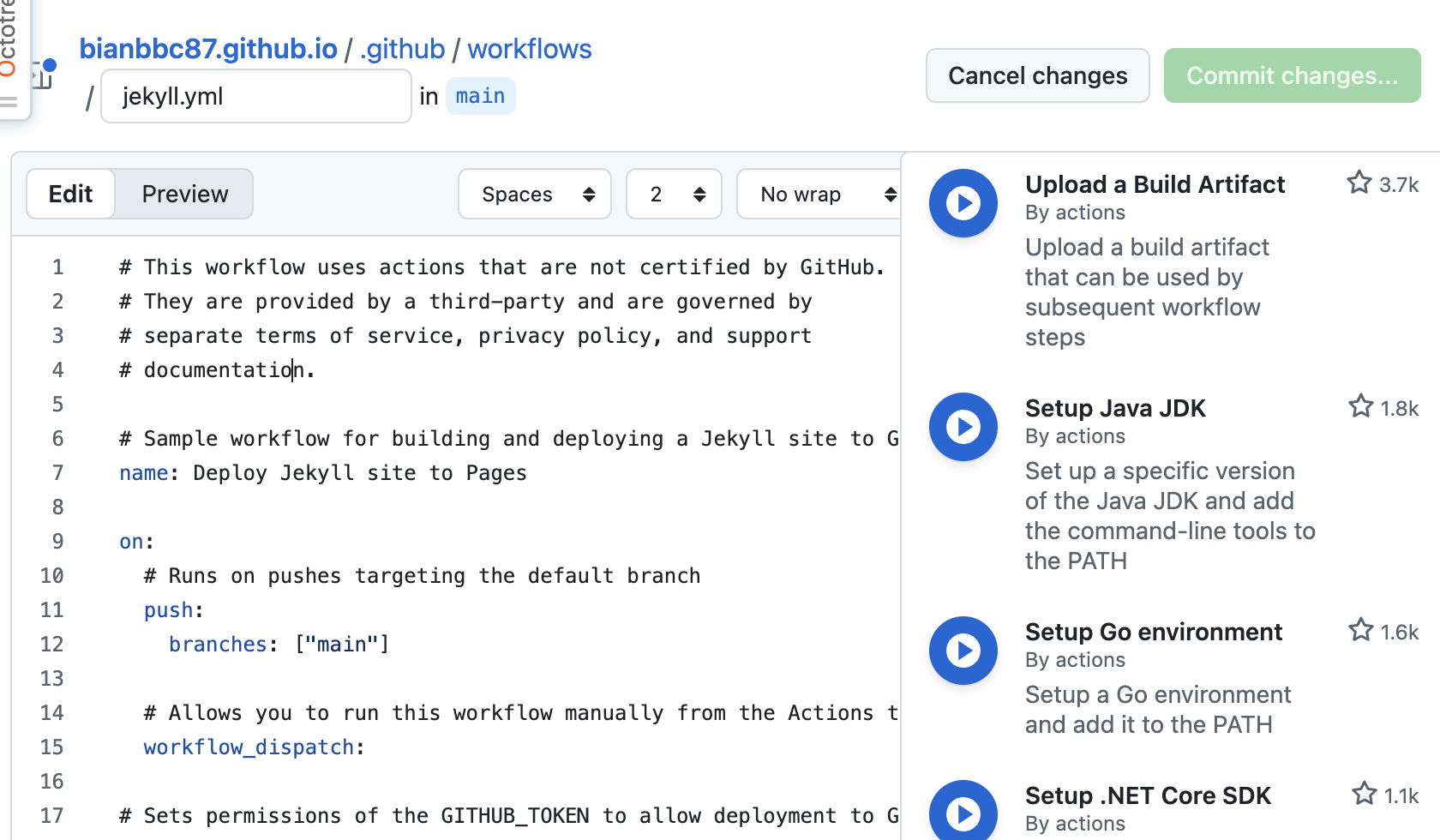The height and width of the screenshot is (840, 1440).
Task: Switch to the Edit tab
Action: pyautogui.click(x=70, y=195)
